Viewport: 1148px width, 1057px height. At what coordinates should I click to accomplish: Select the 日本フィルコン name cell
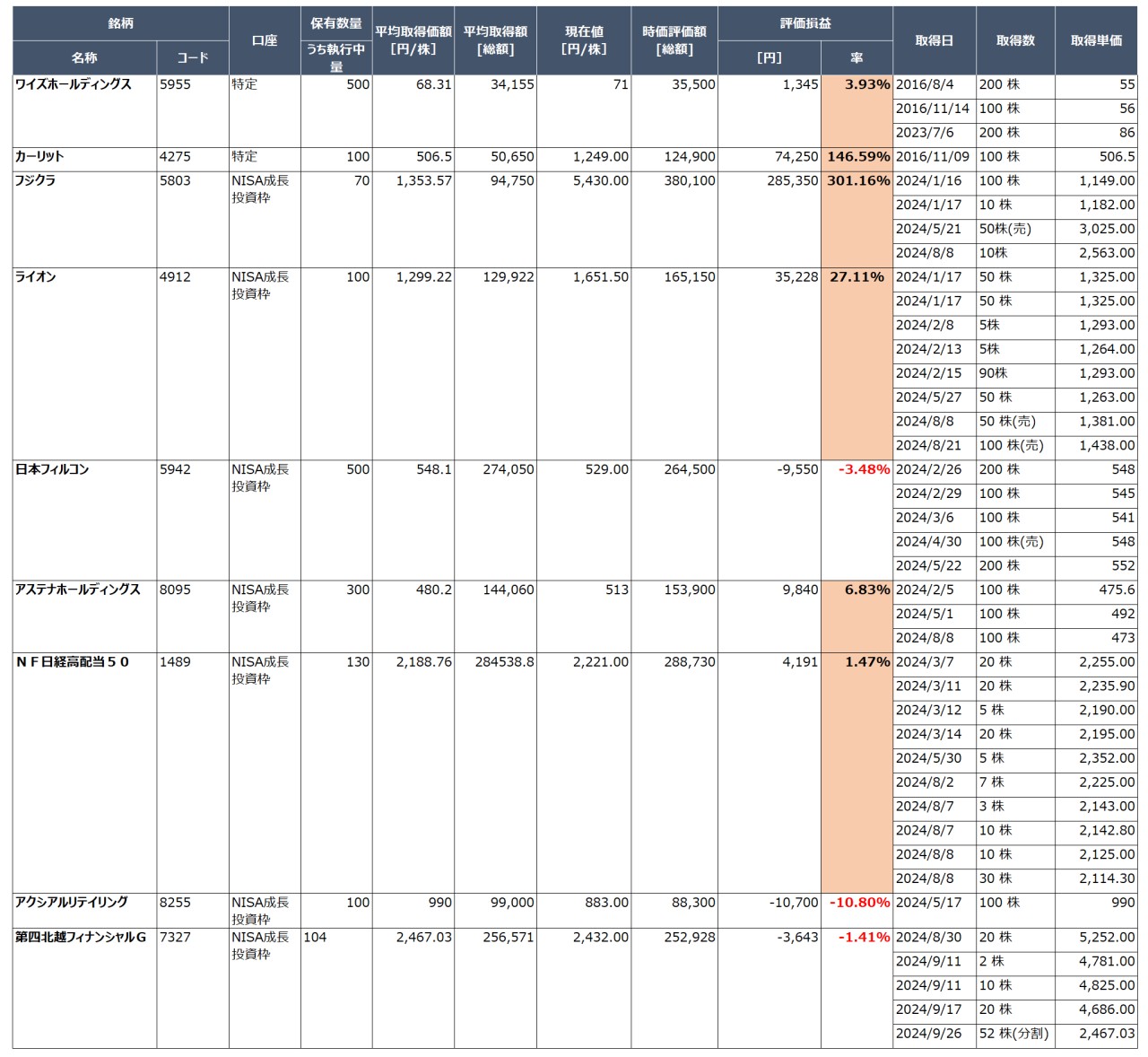(52, 469)
